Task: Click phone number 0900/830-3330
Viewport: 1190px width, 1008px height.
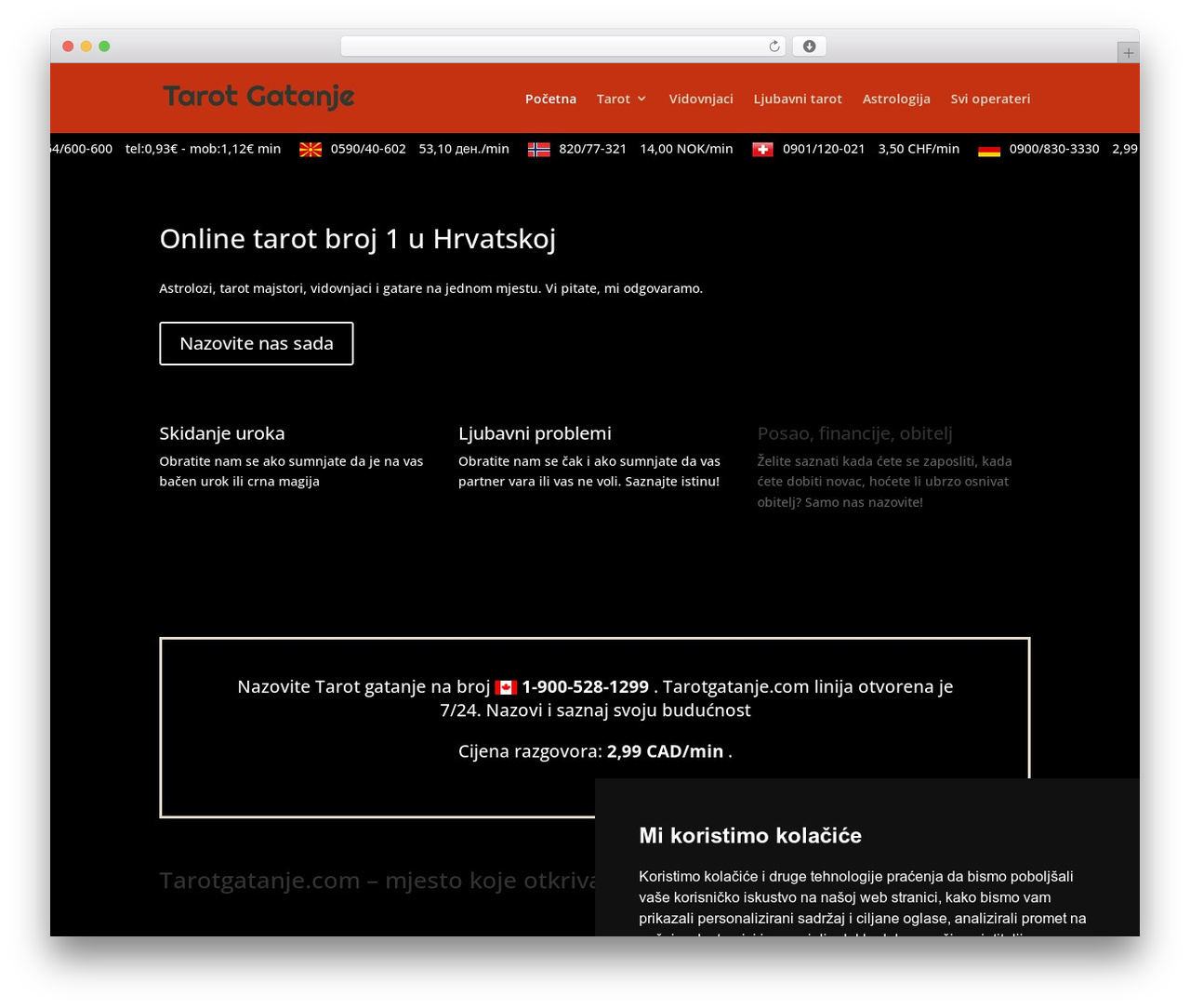Action: [1054, 149]
